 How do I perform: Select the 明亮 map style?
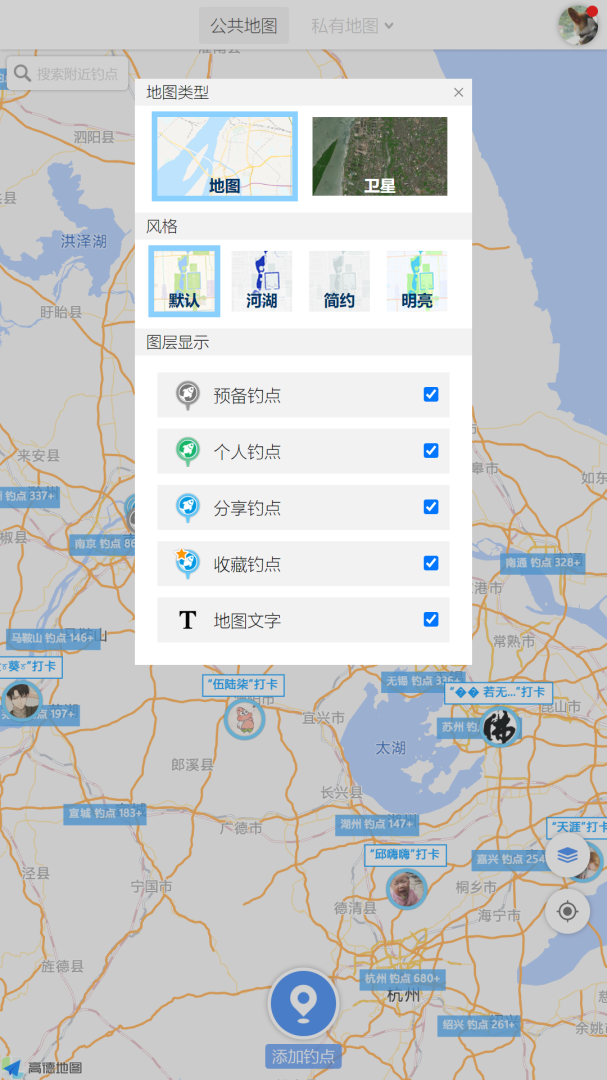click(x=417, y=281)
